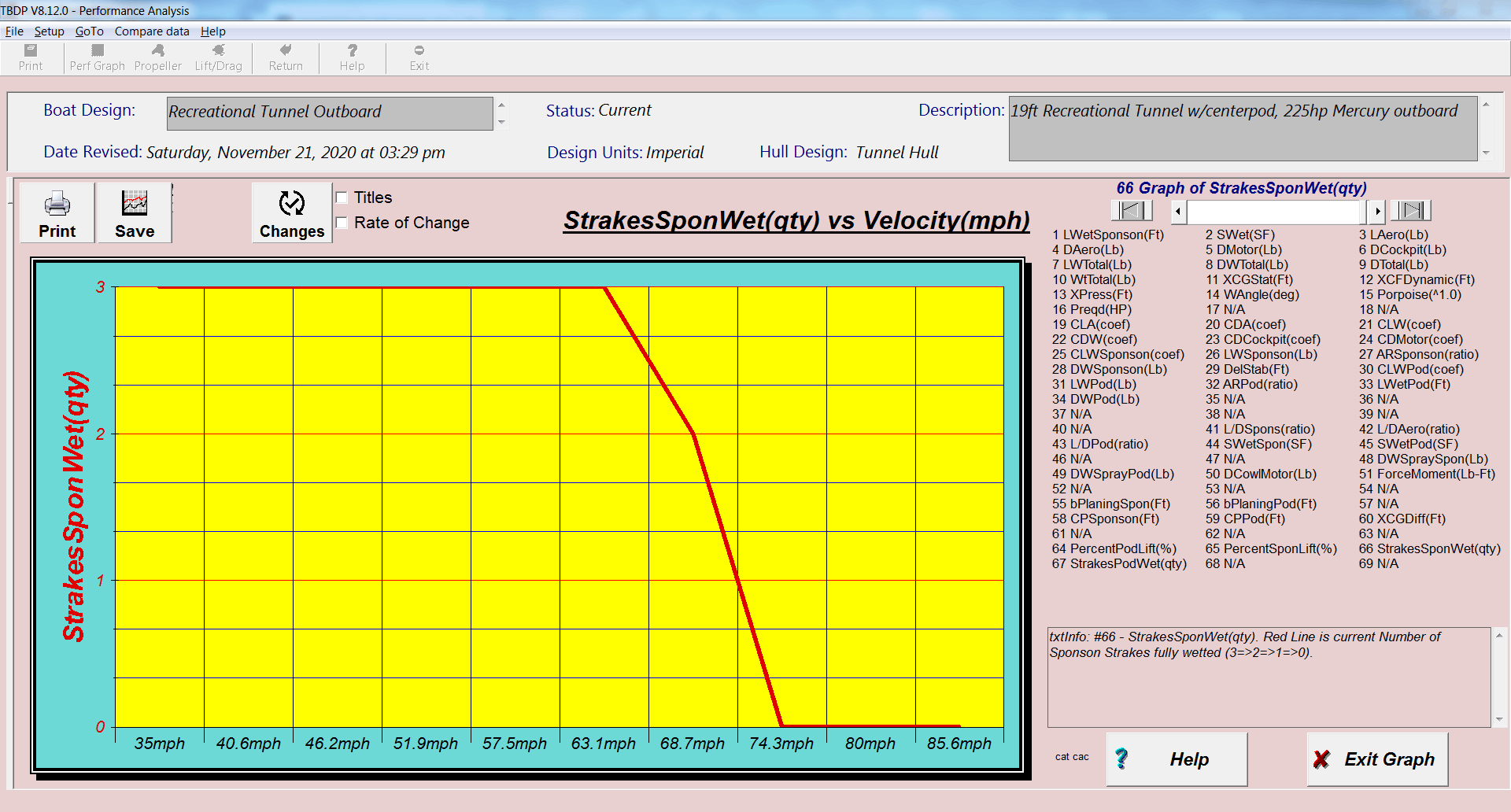Select graph 16 Preqd(HP)
1511x812 pixels.
coord(1092,309)
